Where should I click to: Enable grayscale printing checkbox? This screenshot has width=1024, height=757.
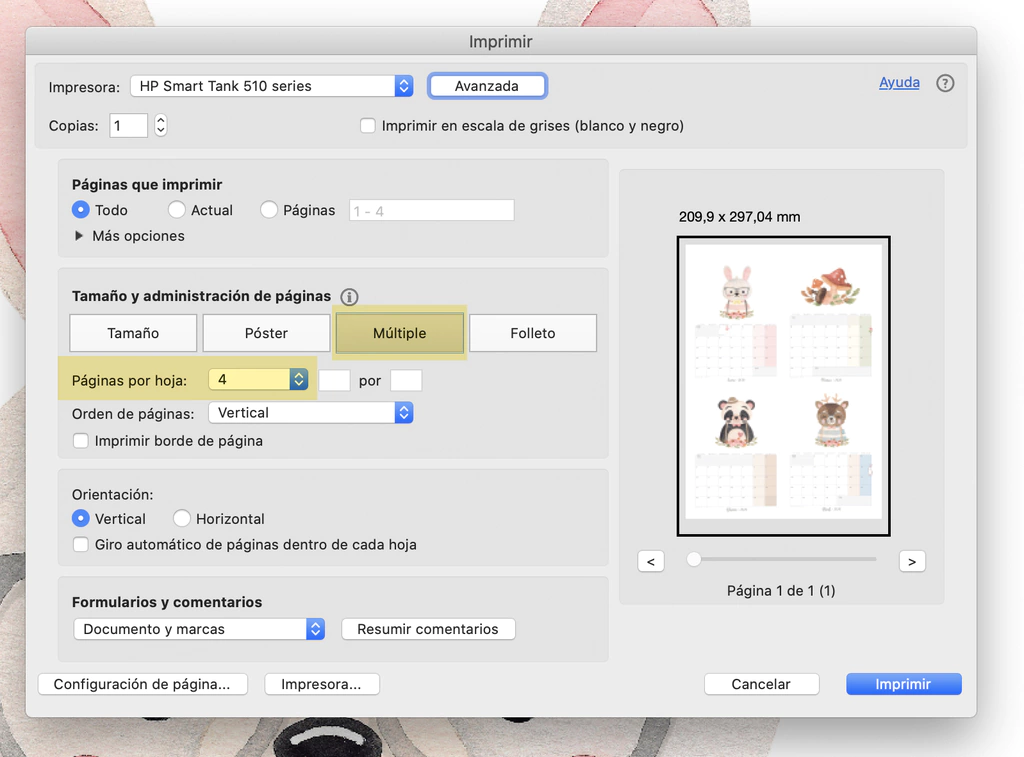(x=368, y=125)
